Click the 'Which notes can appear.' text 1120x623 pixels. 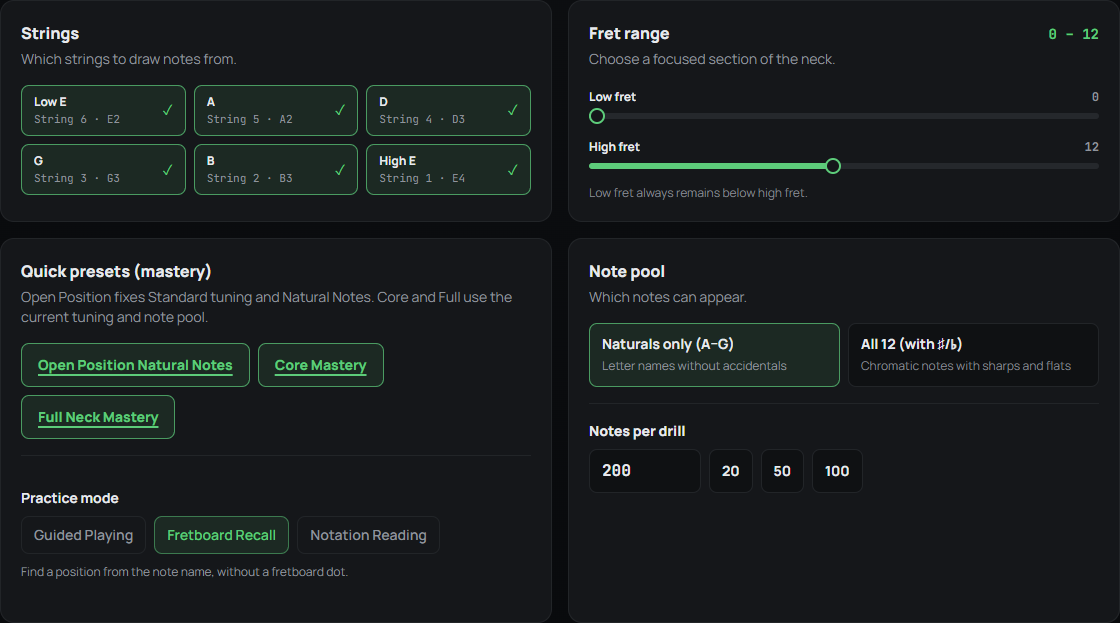[x=667, y=297]
